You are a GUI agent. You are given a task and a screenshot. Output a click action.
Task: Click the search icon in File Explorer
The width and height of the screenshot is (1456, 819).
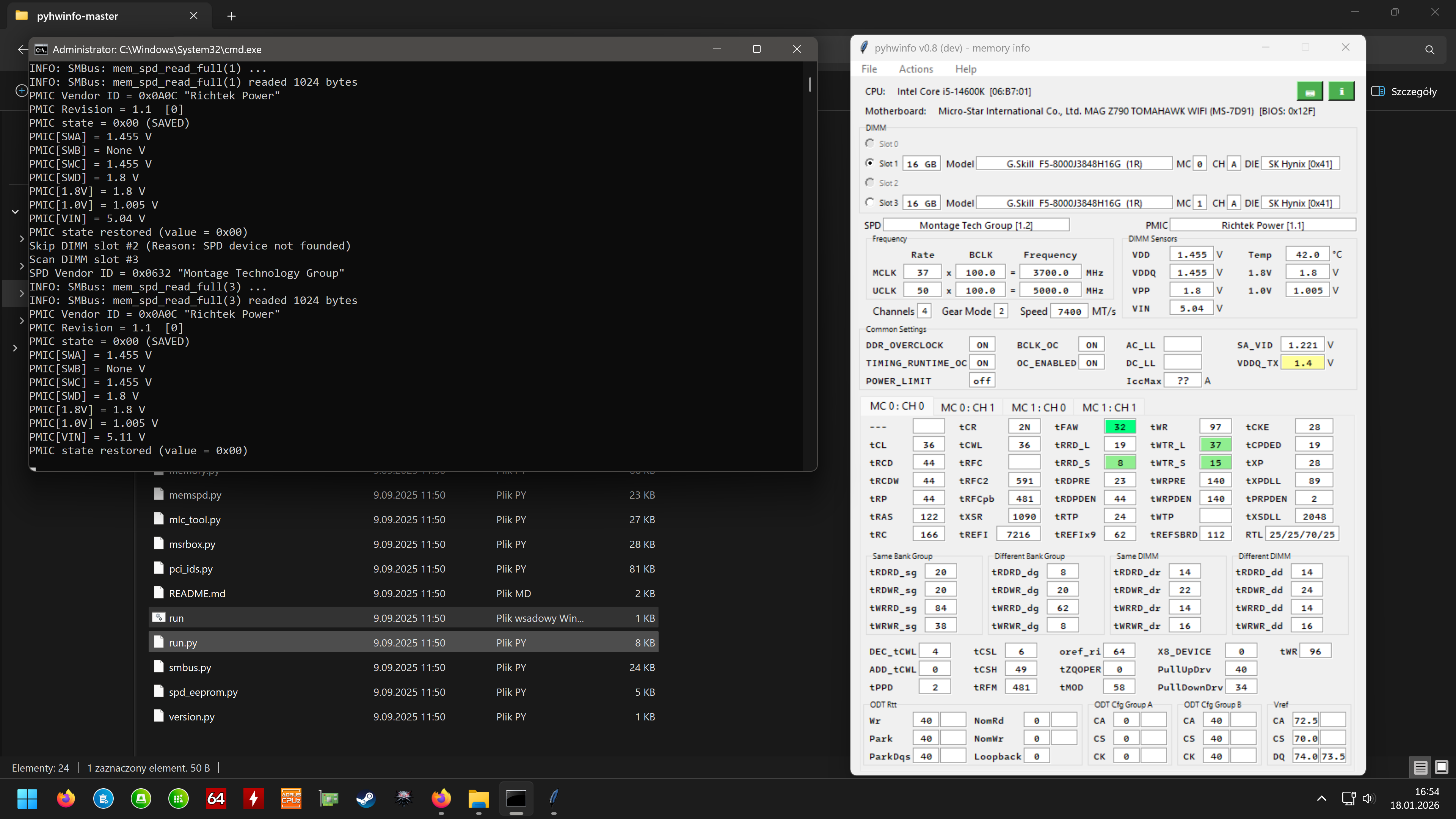[x=1429, y=50]
